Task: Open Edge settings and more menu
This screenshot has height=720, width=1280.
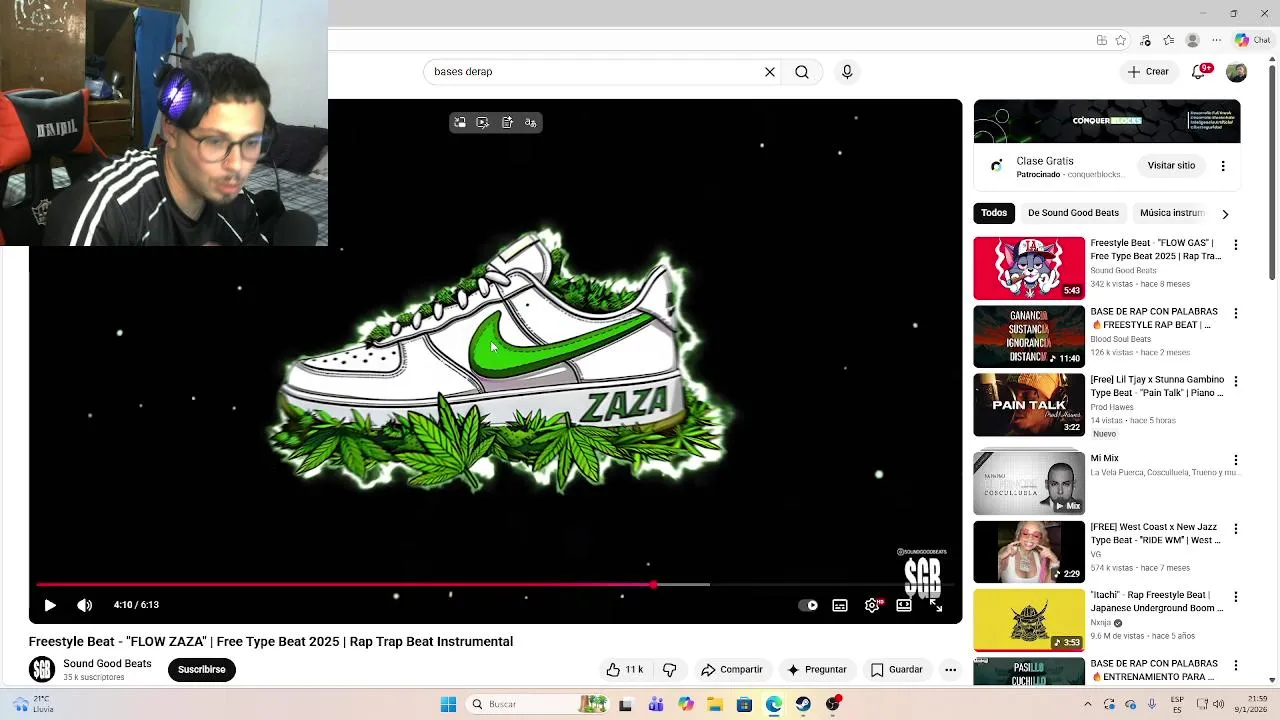Action: pyautogui.click(x=1216, y=41)
